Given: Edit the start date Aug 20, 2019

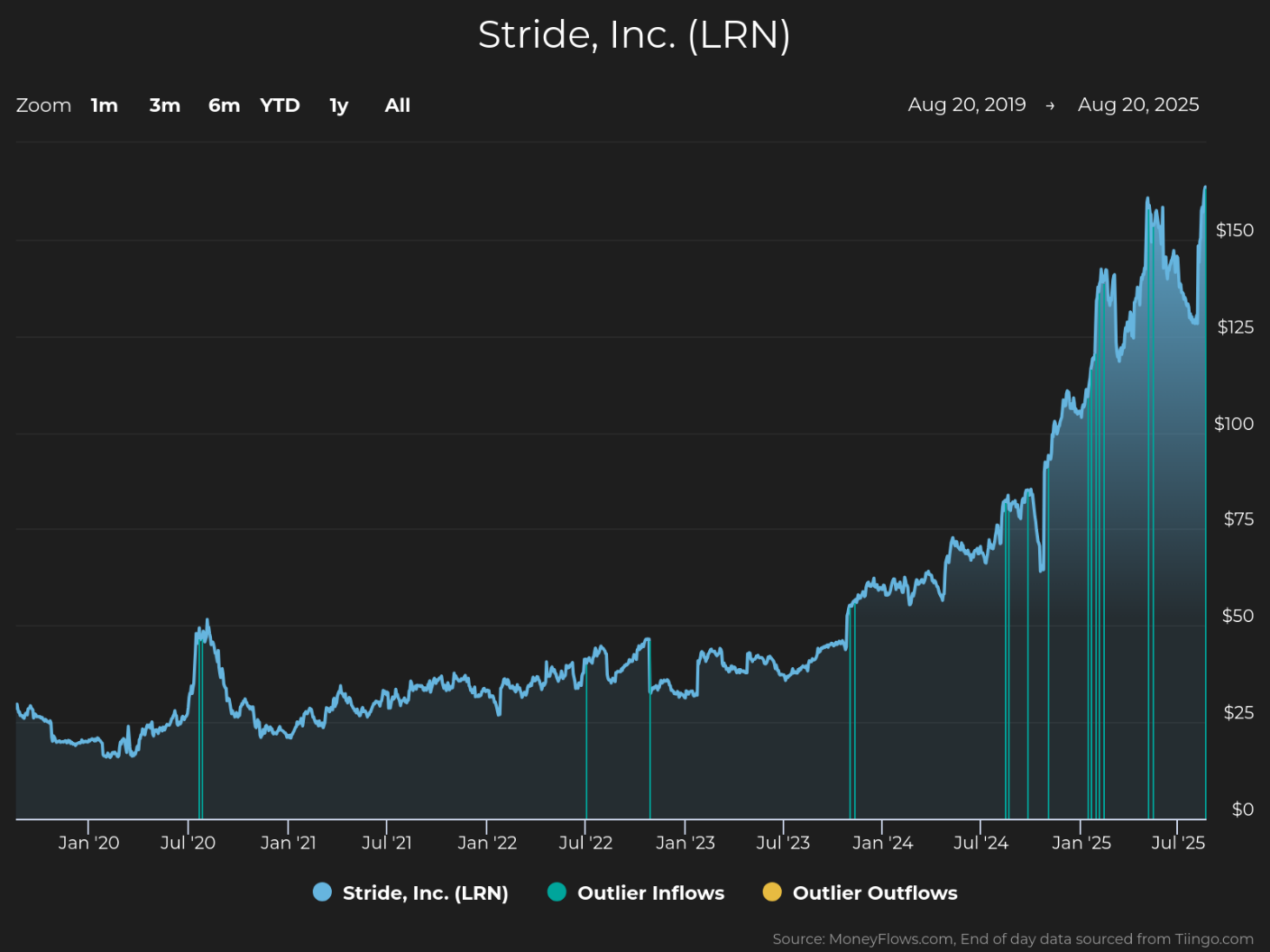Looking at the screenshot, I should coord(967,105).
